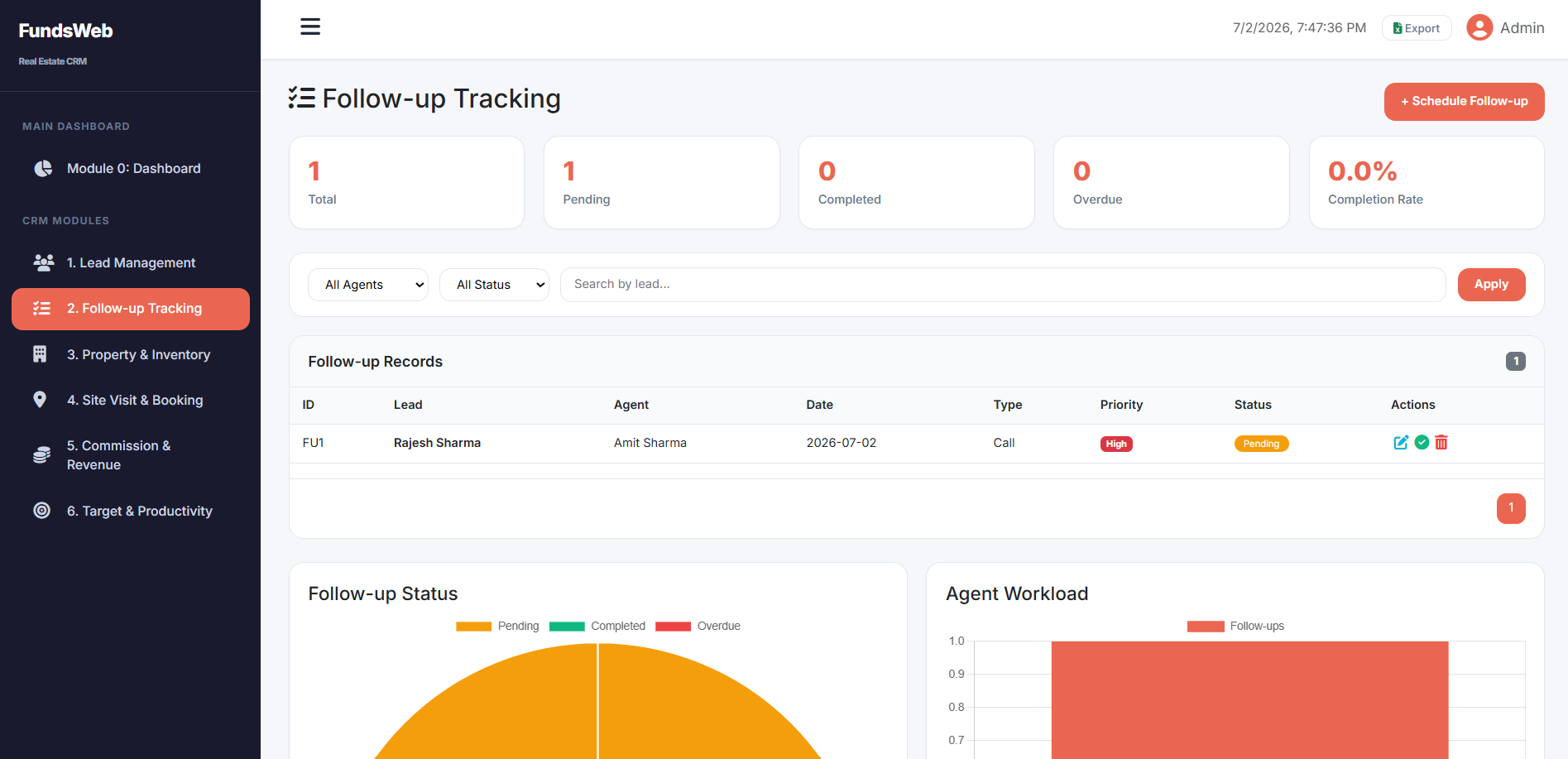Click the Overdue stat card

point(1171,183)
